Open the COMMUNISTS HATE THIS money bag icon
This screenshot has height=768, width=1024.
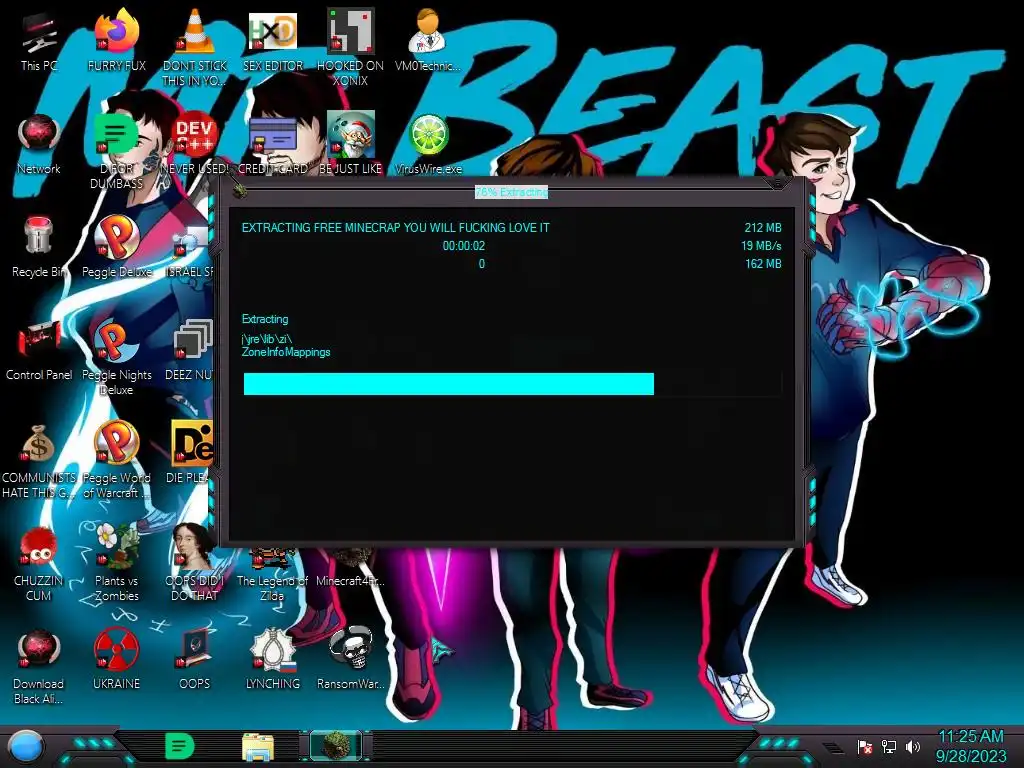pyautogui.click(x=39, y=461)
